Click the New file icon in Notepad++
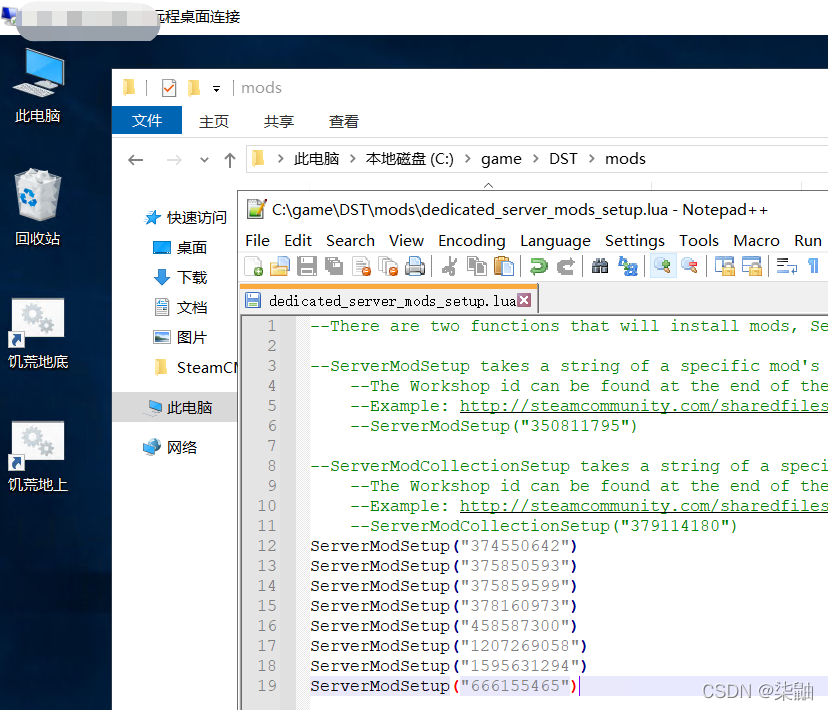The width and height of the screenshot is (828, 710). tap(254, 267)
